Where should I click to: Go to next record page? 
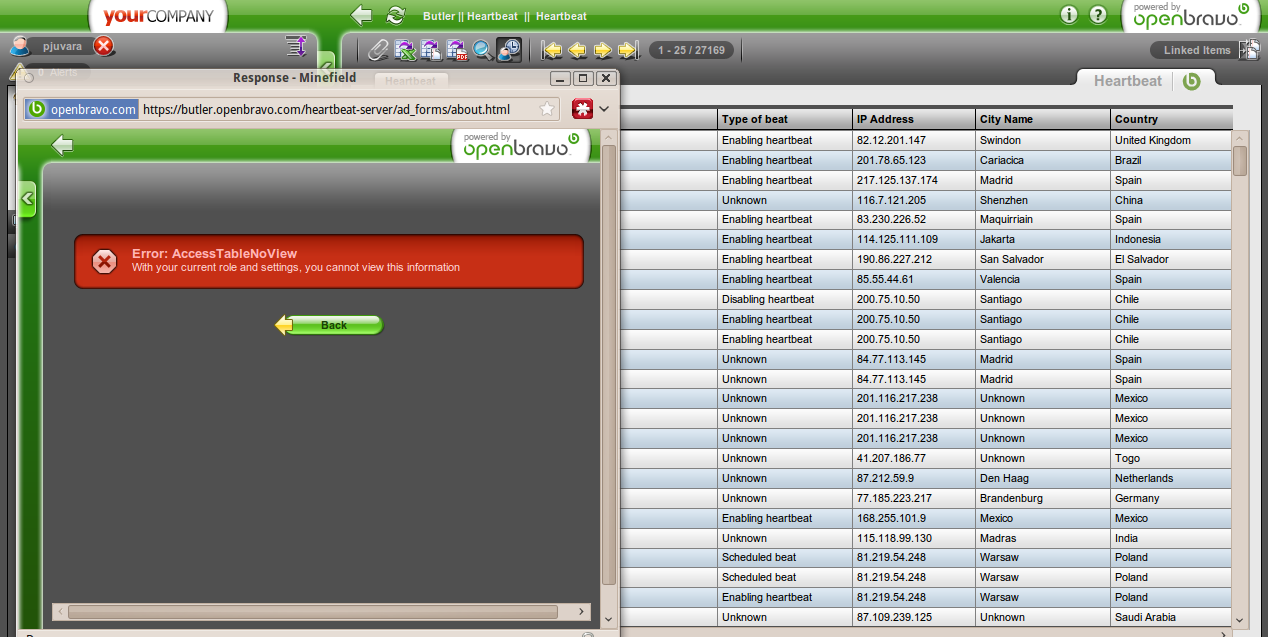603,49
